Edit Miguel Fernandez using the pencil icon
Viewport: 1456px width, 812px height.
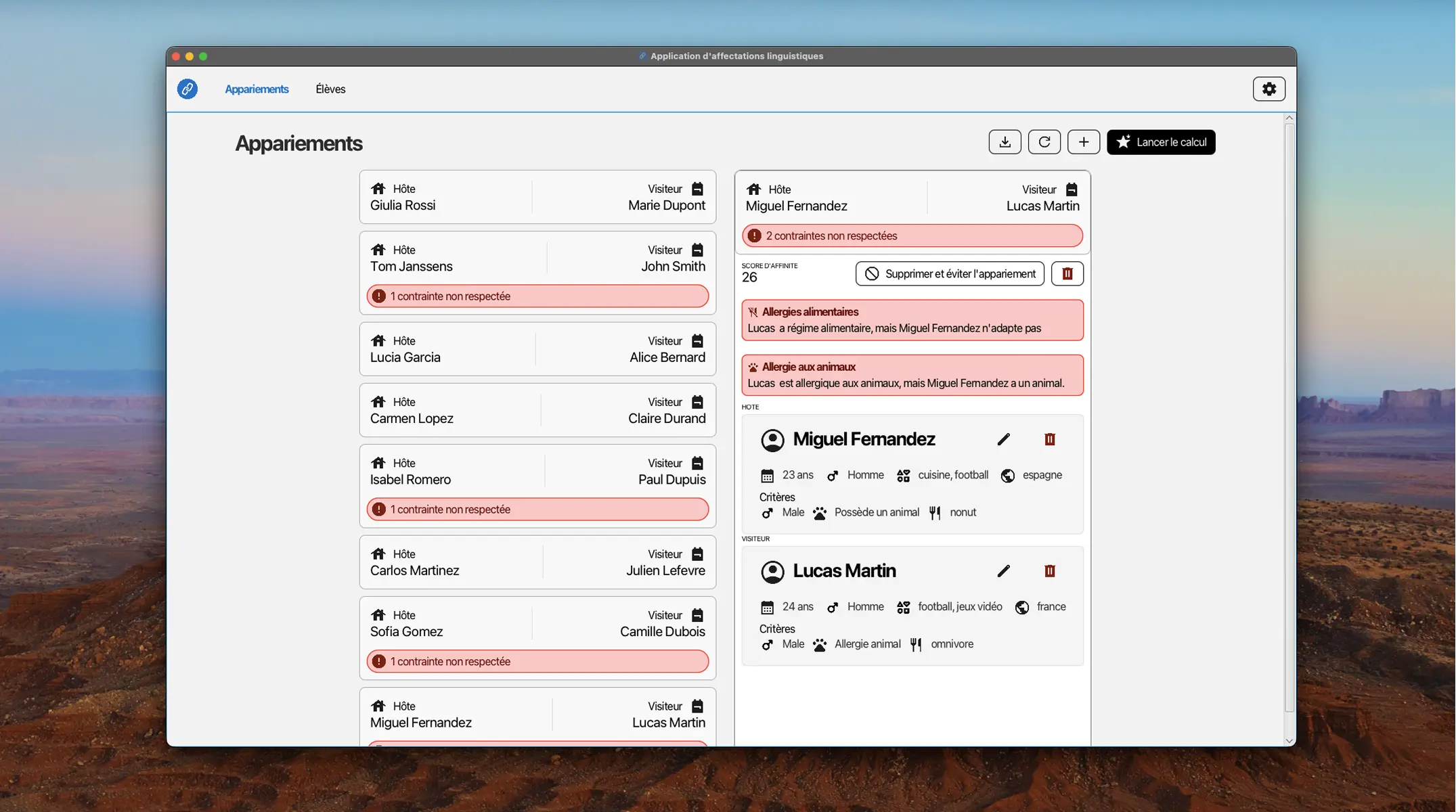coord(1004,439)
